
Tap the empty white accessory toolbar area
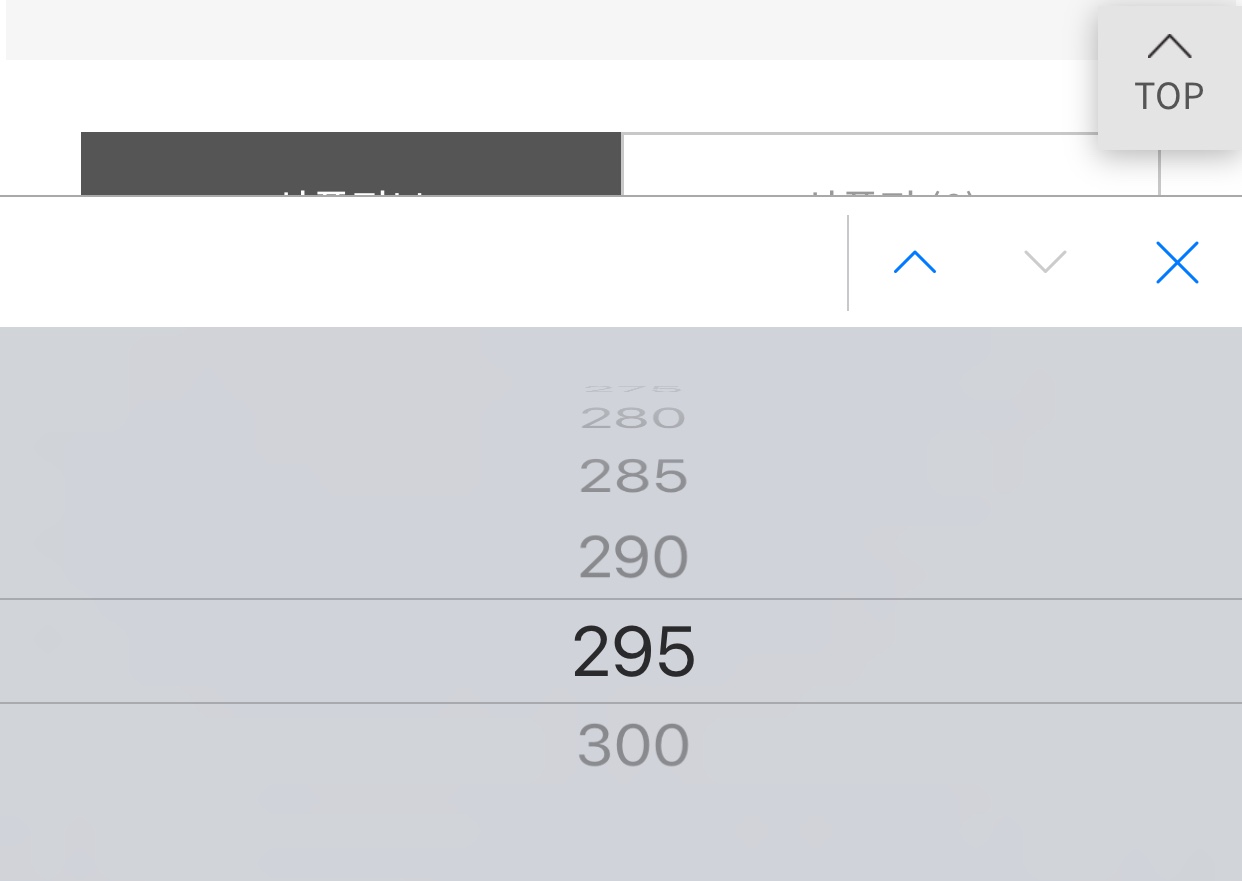point(423,262)
